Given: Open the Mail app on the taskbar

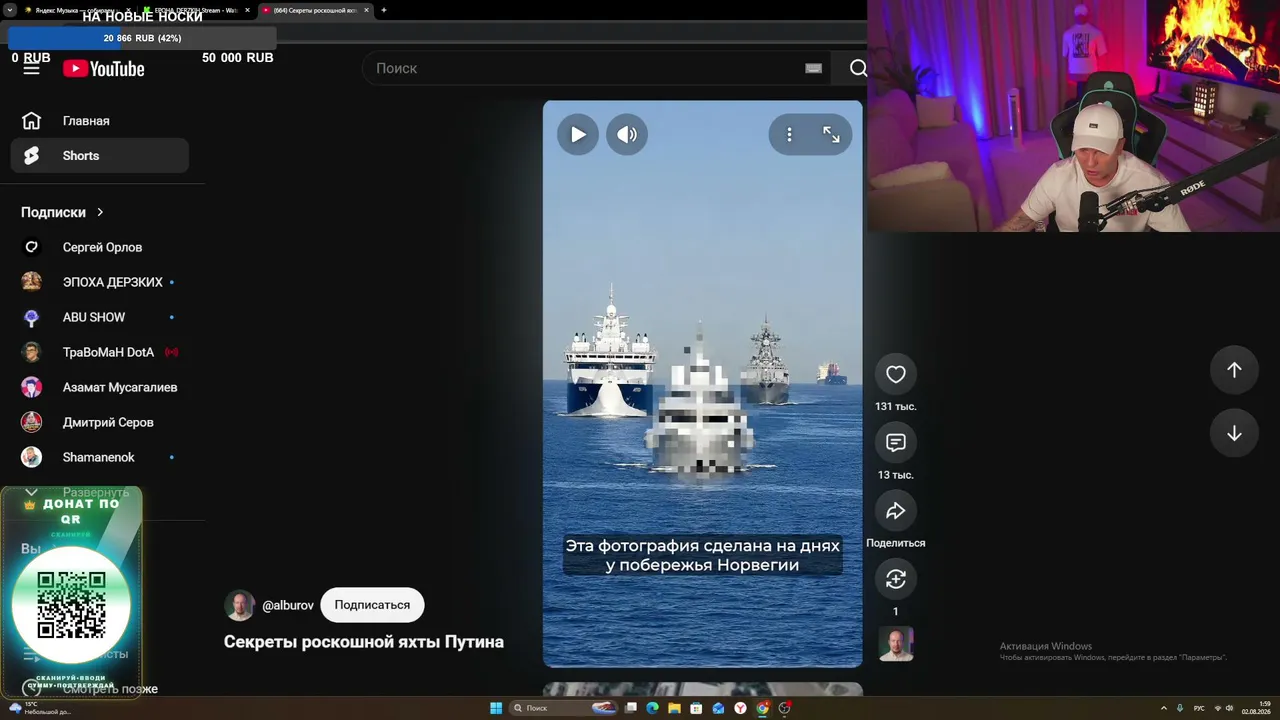Looking at the screenshot, I should coord(719,708).
